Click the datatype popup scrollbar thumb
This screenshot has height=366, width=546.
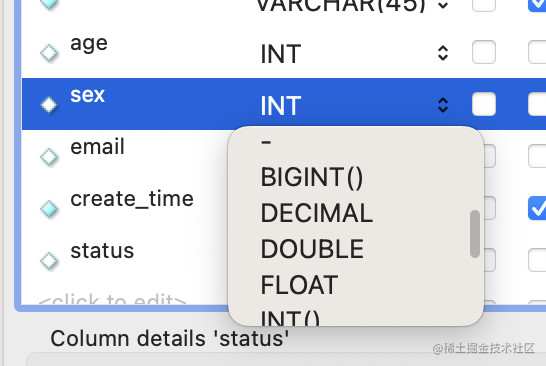coord(474,234)
